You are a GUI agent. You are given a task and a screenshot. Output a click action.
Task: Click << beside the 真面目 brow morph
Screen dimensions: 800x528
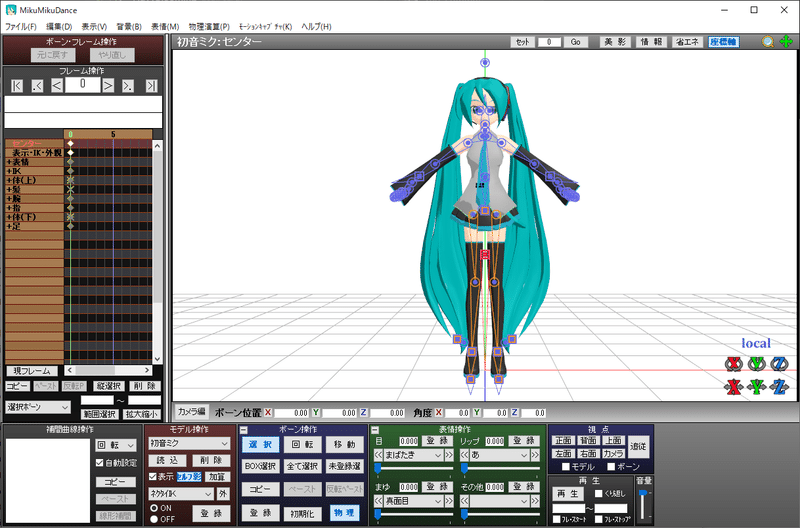(x=379, y=501)
